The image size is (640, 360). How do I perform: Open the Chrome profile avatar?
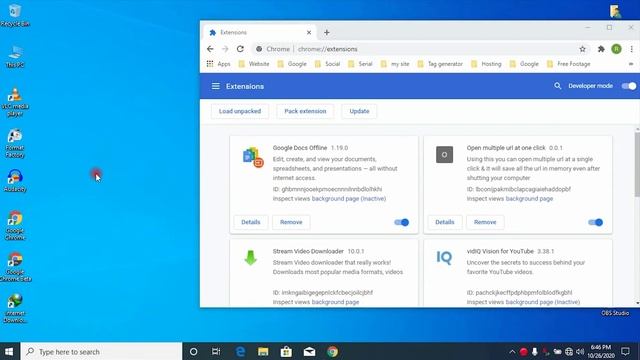(x=616, y=49)
